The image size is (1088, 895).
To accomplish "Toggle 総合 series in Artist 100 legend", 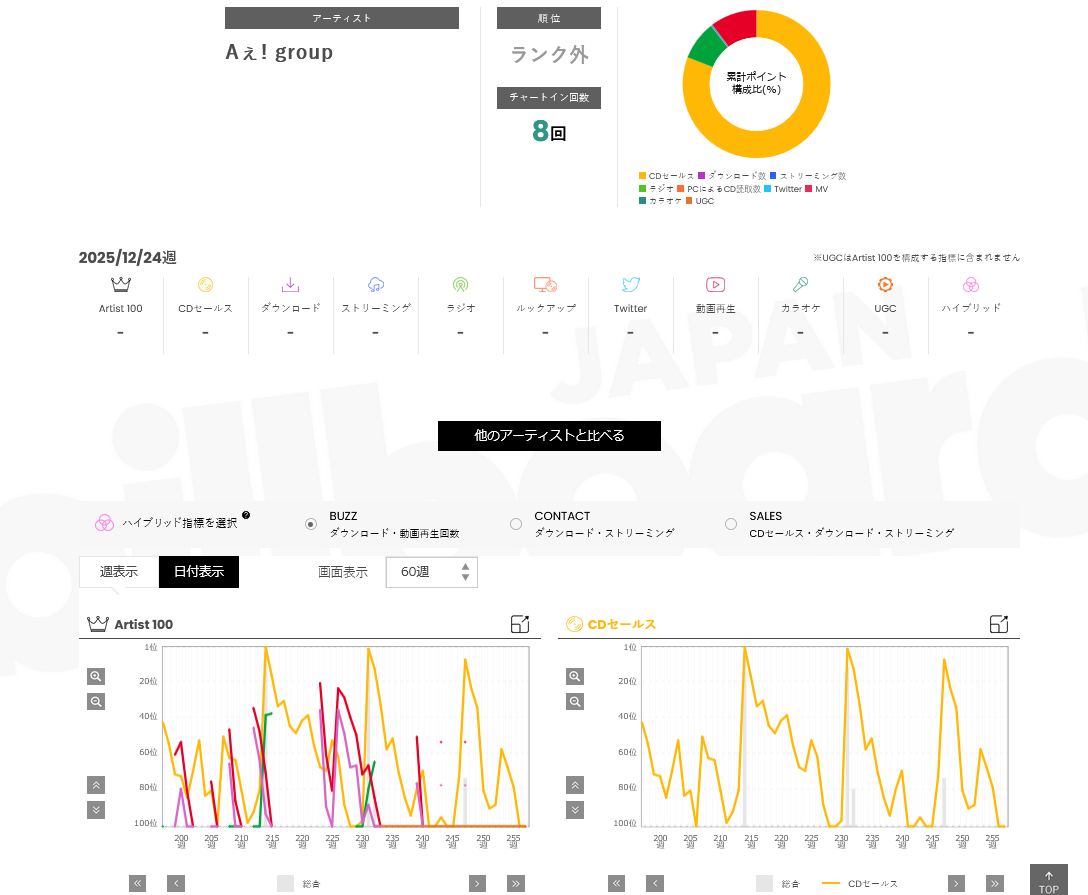I will [299, 883].
